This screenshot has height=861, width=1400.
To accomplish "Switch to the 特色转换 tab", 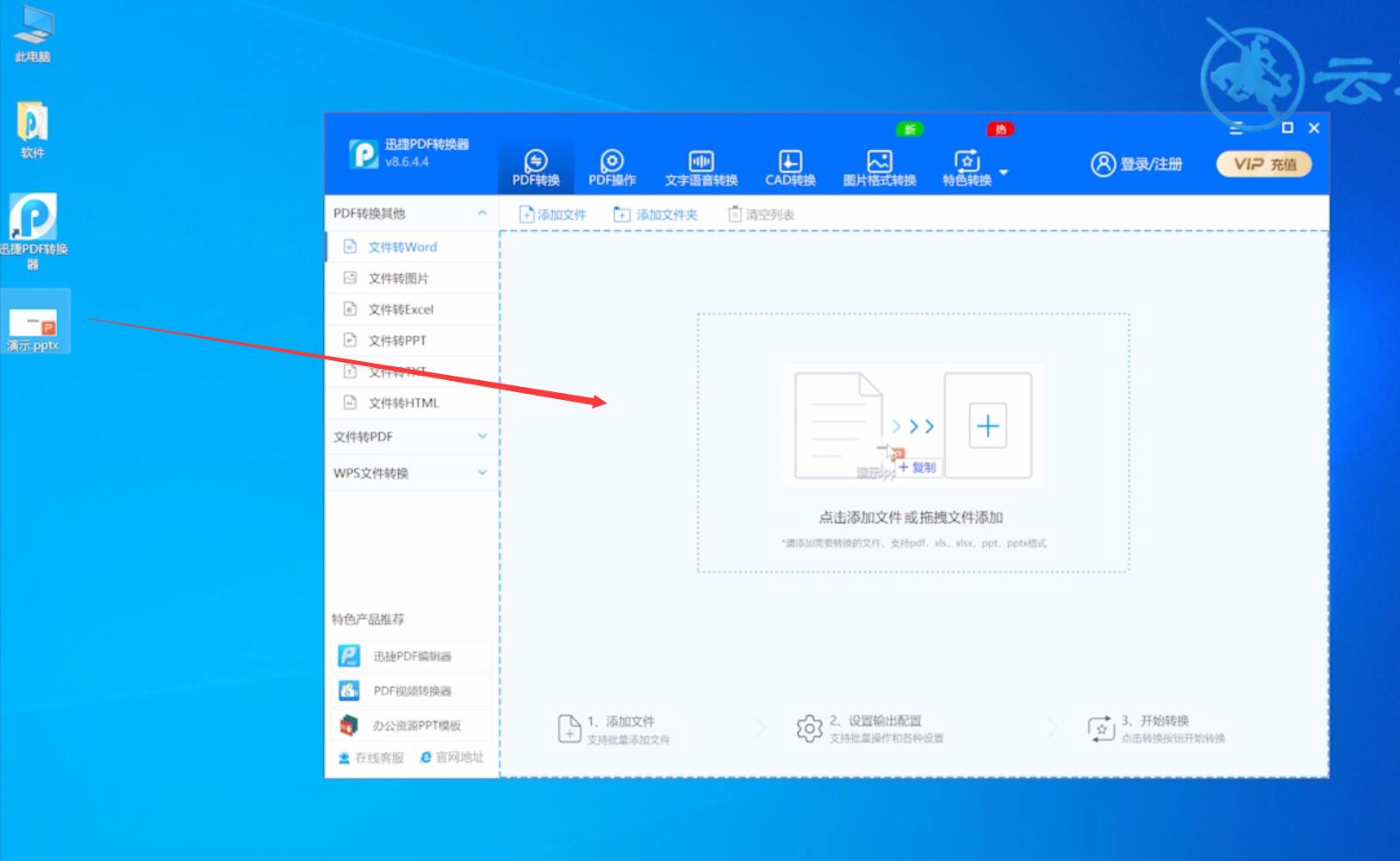I will click(x=967, y=168).
